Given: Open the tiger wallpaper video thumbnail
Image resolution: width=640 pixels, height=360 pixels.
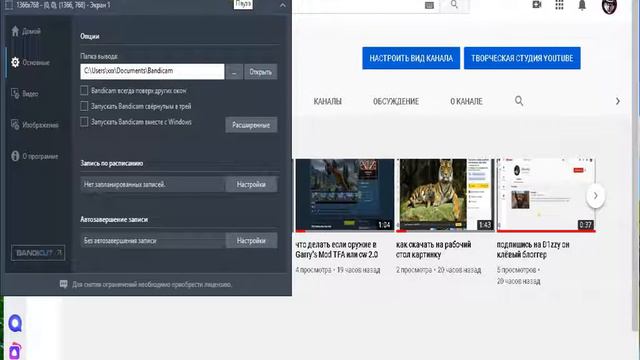Looking at the screenshot, I should point(445,195).
